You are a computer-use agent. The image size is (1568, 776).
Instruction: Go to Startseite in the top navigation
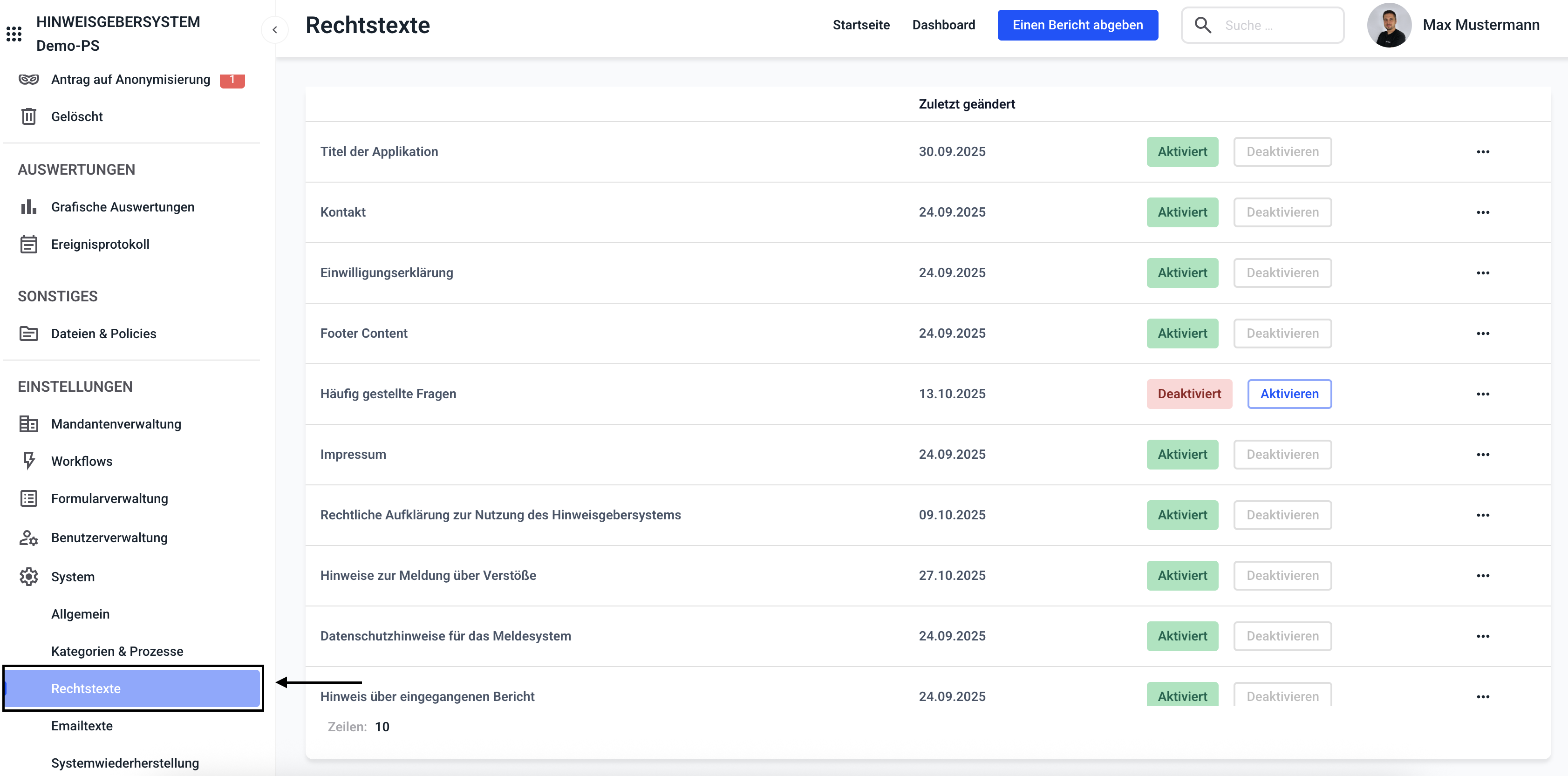(x=861, y=25)
